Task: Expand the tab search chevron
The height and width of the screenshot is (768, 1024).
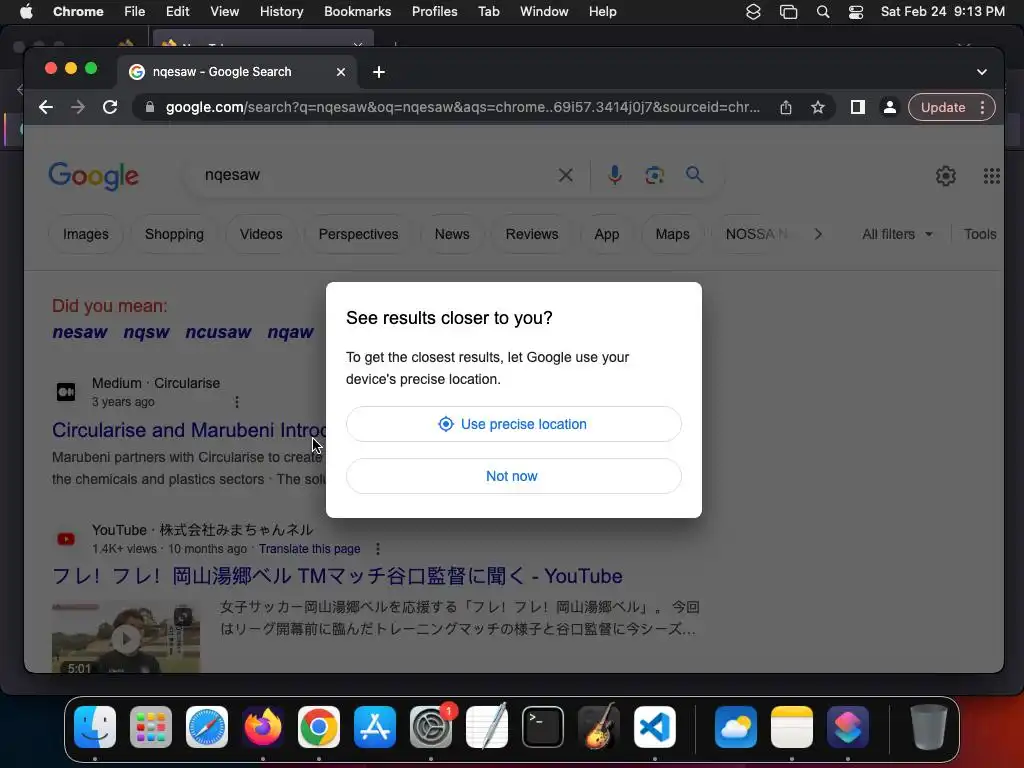Action: (982, 72)
